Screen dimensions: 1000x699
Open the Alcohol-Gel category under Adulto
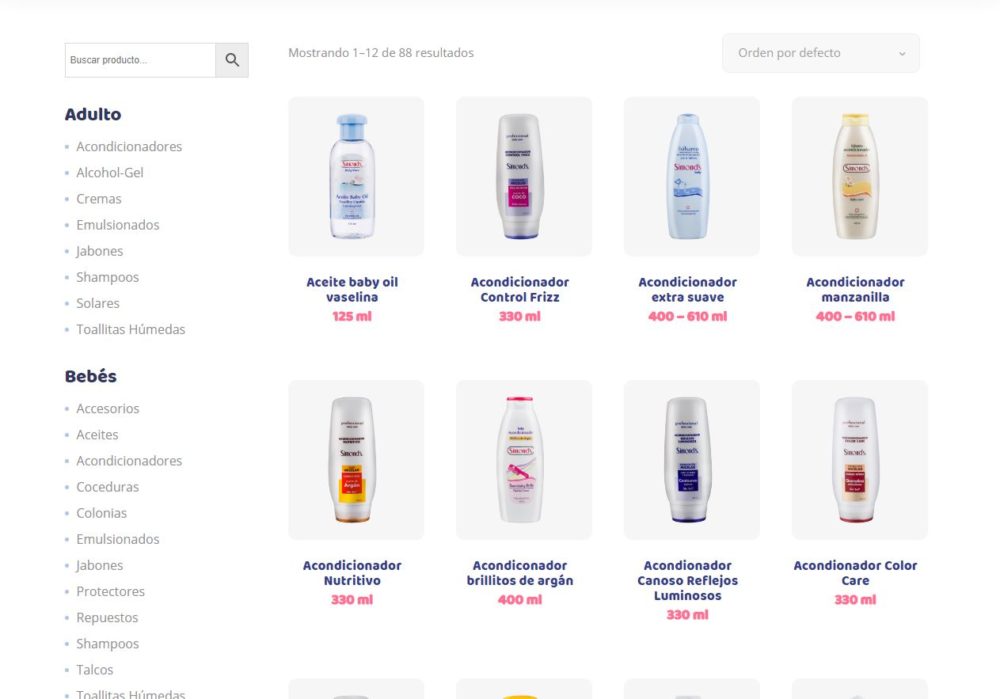pos(110,173)
